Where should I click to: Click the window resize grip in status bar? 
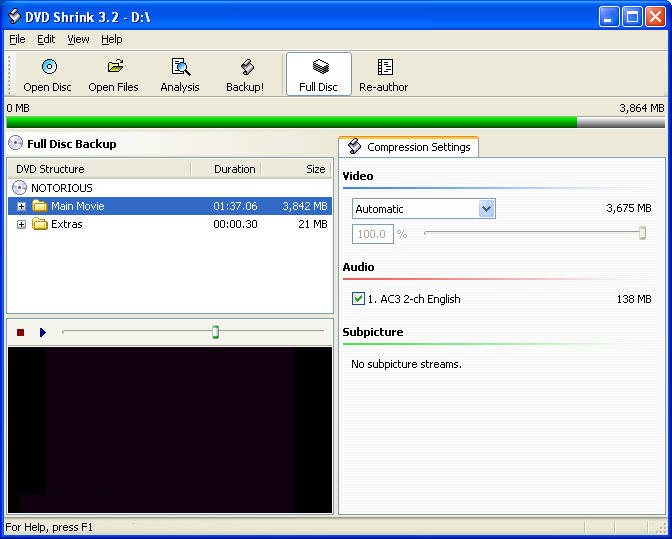pyautogui.click(x=662, y=528)
